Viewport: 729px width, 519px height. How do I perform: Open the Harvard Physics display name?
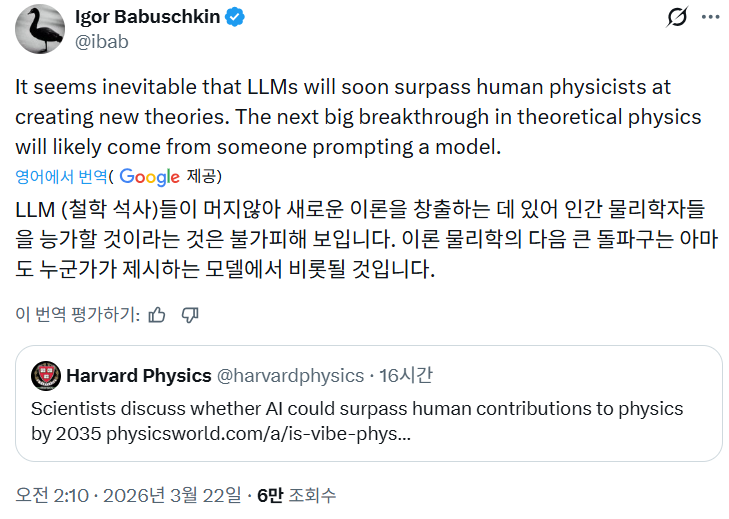(138, 376)
